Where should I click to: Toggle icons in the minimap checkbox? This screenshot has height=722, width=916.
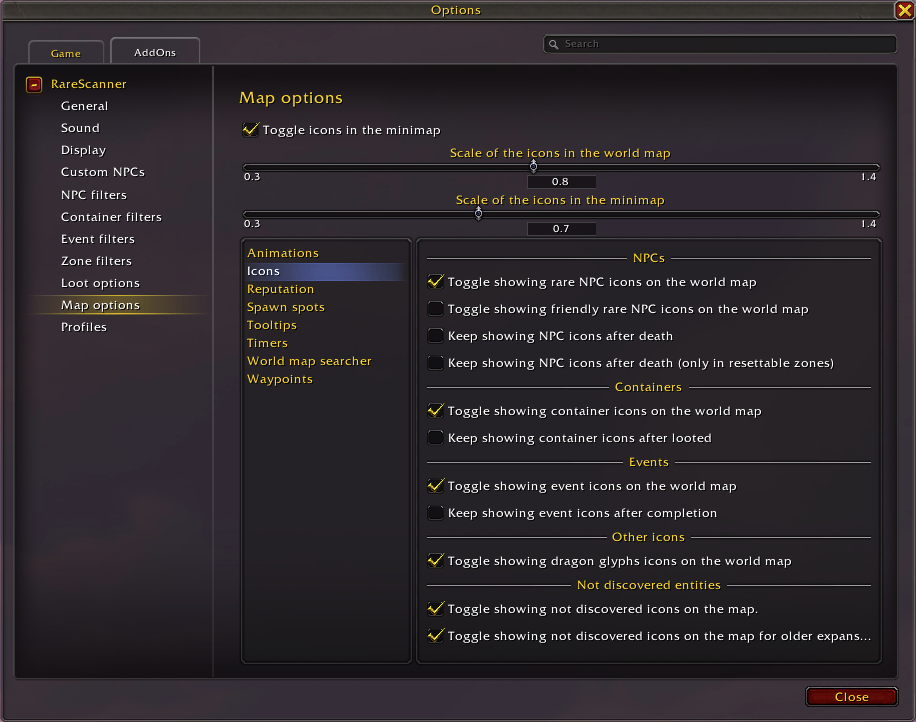point(250,130)
